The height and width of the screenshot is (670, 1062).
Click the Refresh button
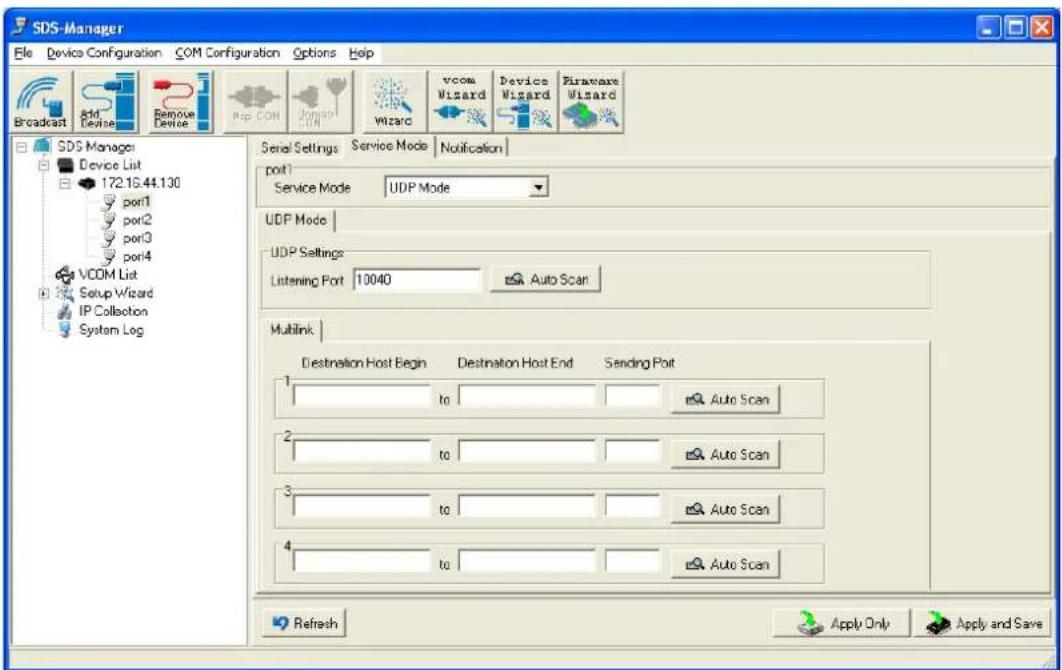point(304,623)
